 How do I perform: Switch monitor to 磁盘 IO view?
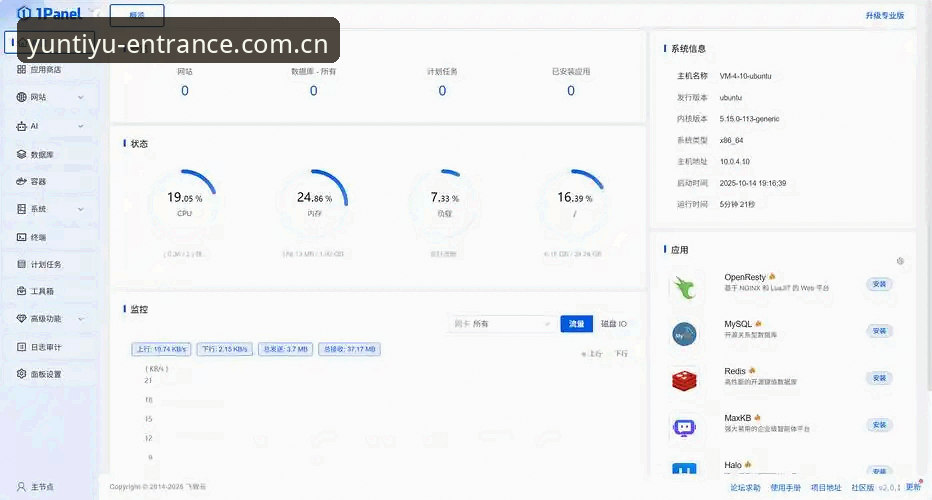613,324
